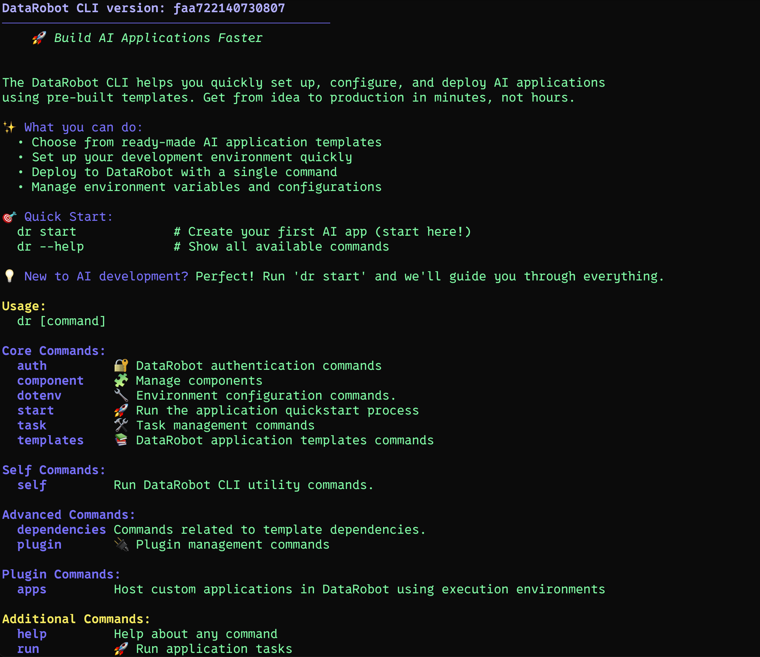Image resolution: width=760 pixels, height=657 pixels.
Task: Click the wrench emoji on the dotenv row
Action: 121,395
